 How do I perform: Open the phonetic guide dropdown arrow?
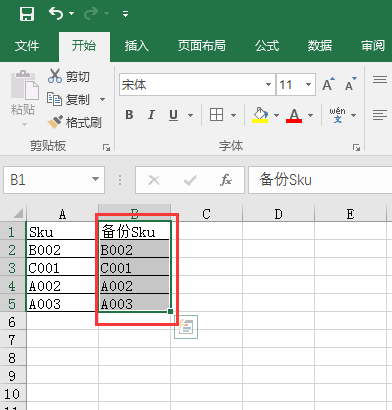tap(354, 115)
